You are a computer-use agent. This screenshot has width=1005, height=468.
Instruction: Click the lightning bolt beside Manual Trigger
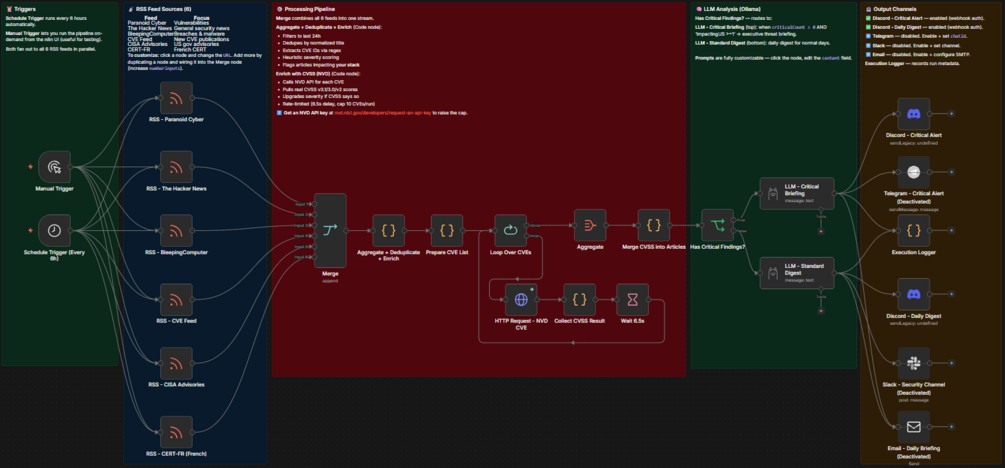pos(30,167)
